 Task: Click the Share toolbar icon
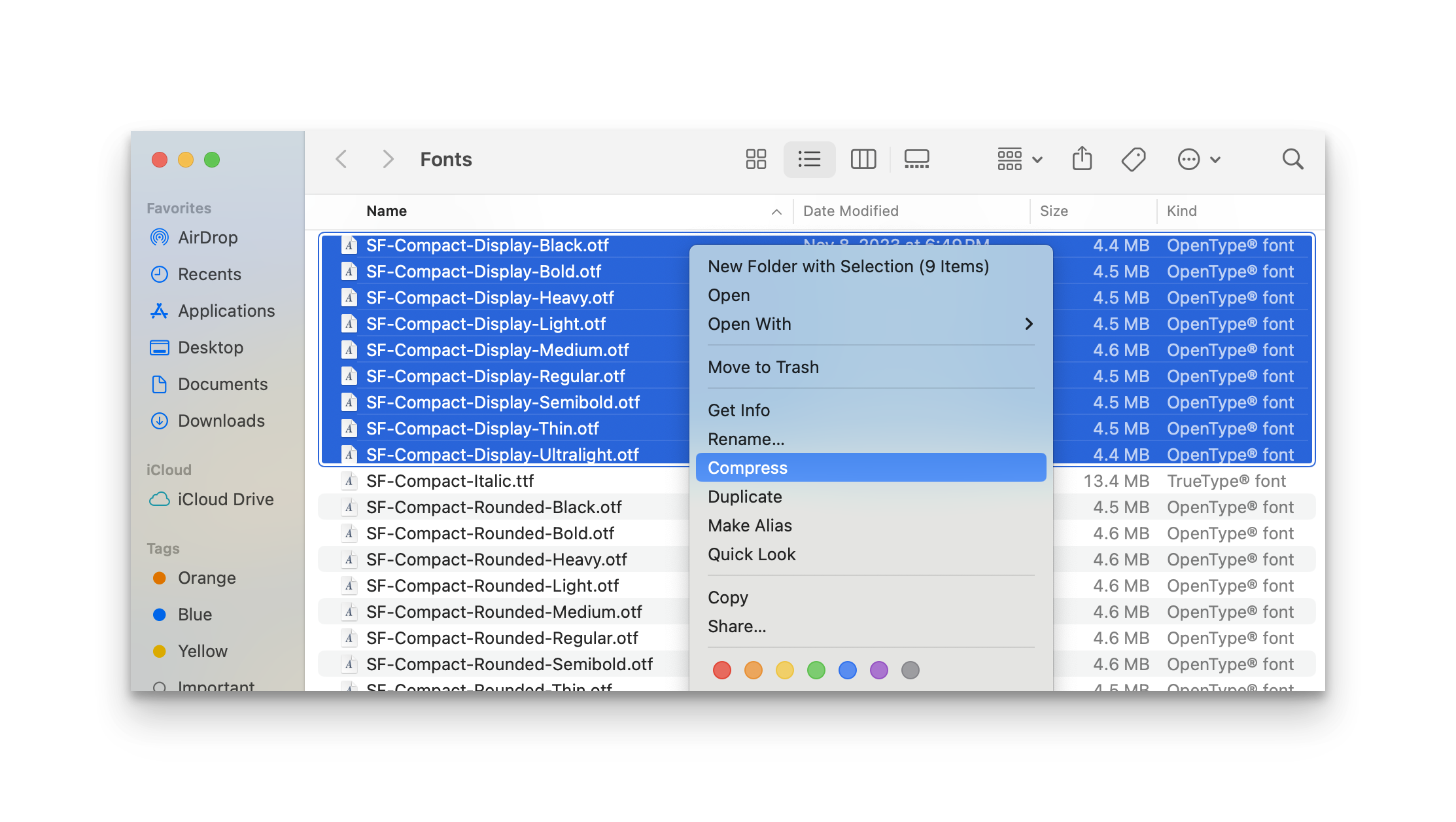(x=1082, y=159)
